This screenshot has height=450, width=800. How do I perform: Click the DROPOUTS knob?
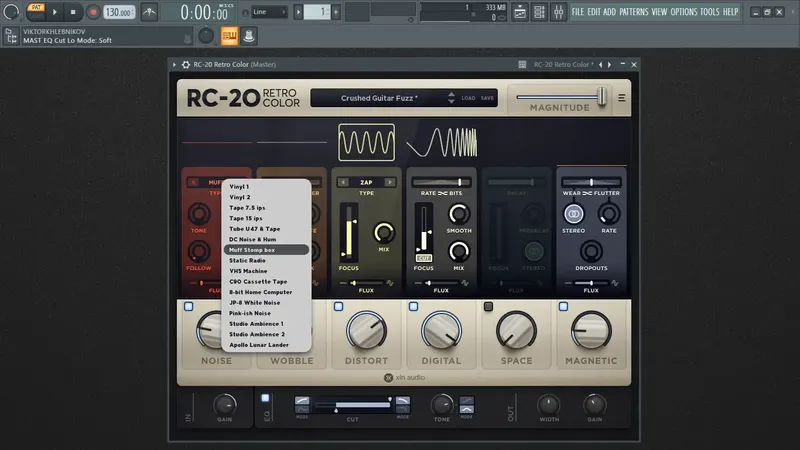coord(591,251)
